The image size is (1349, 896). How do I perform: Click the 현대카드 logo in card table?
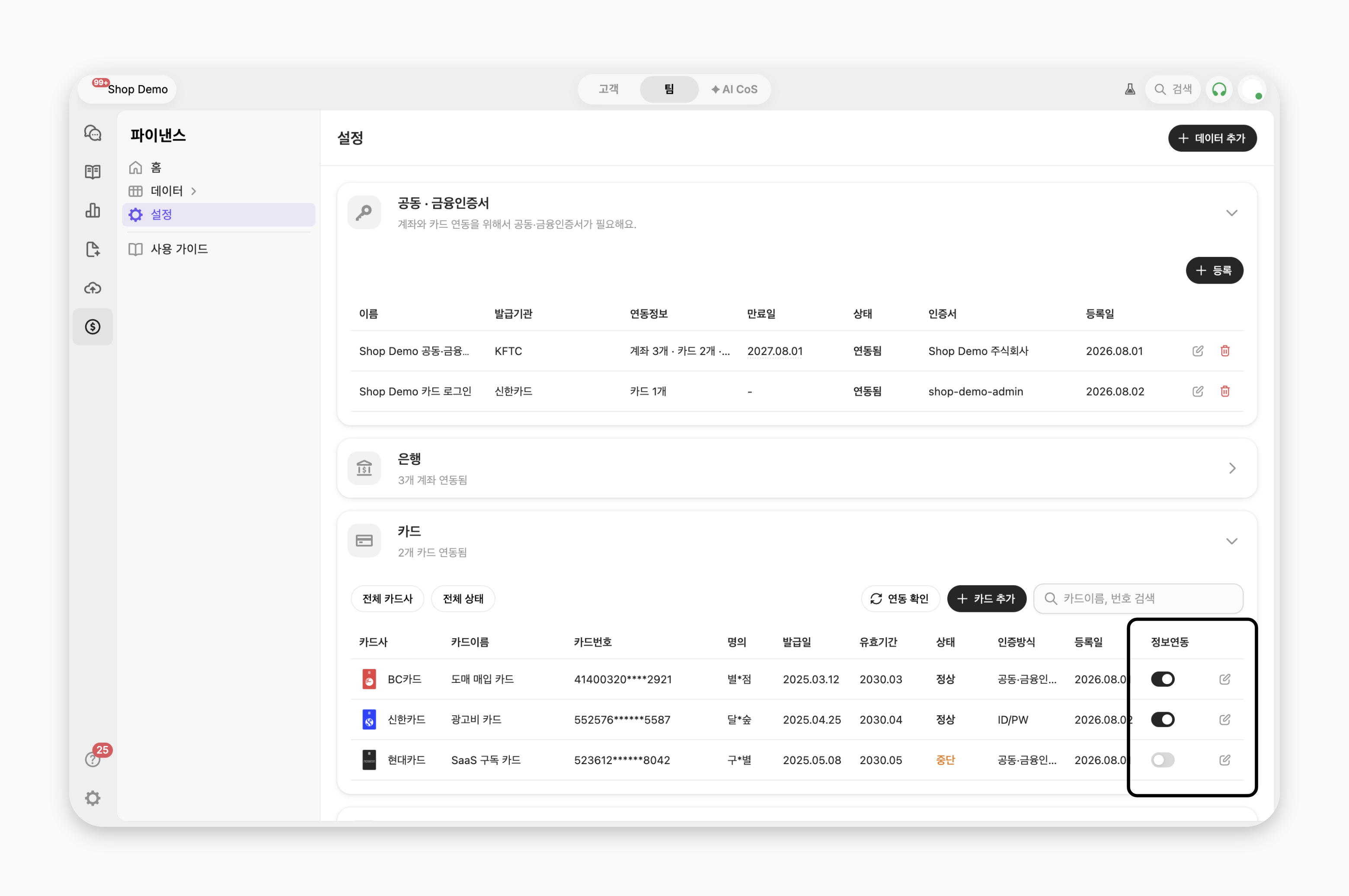pos(369,760)
